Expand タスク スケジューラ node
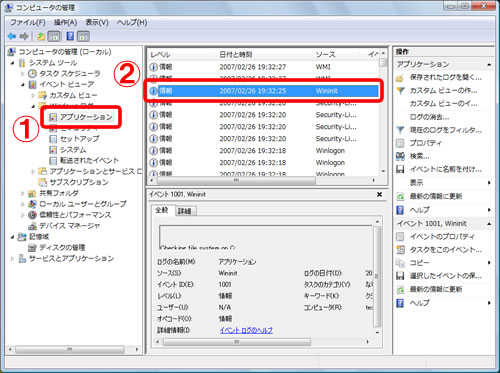This screenshot has height=373, width=500. pyautogui.click(x=23, y=74)
